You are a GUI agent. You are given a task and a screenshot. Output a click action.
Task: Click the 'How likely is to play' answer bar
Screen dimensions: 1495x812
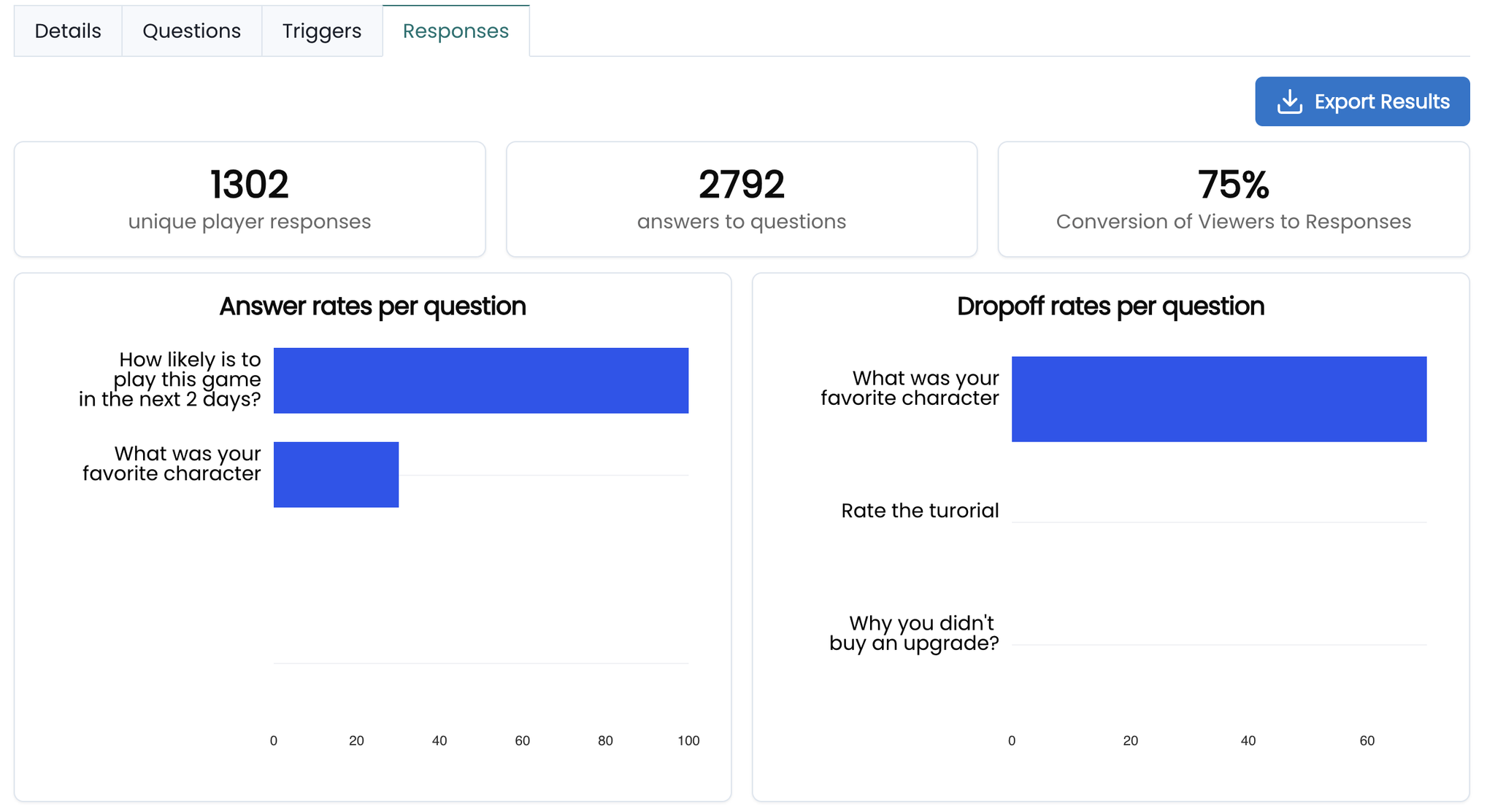(480, 380)
